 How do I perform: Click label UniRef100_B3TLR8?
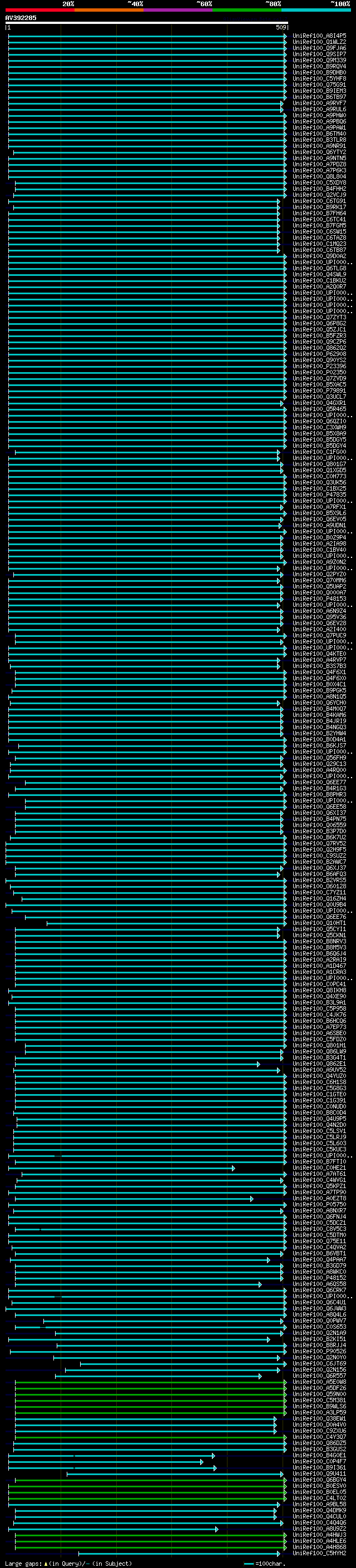point(319,140)
